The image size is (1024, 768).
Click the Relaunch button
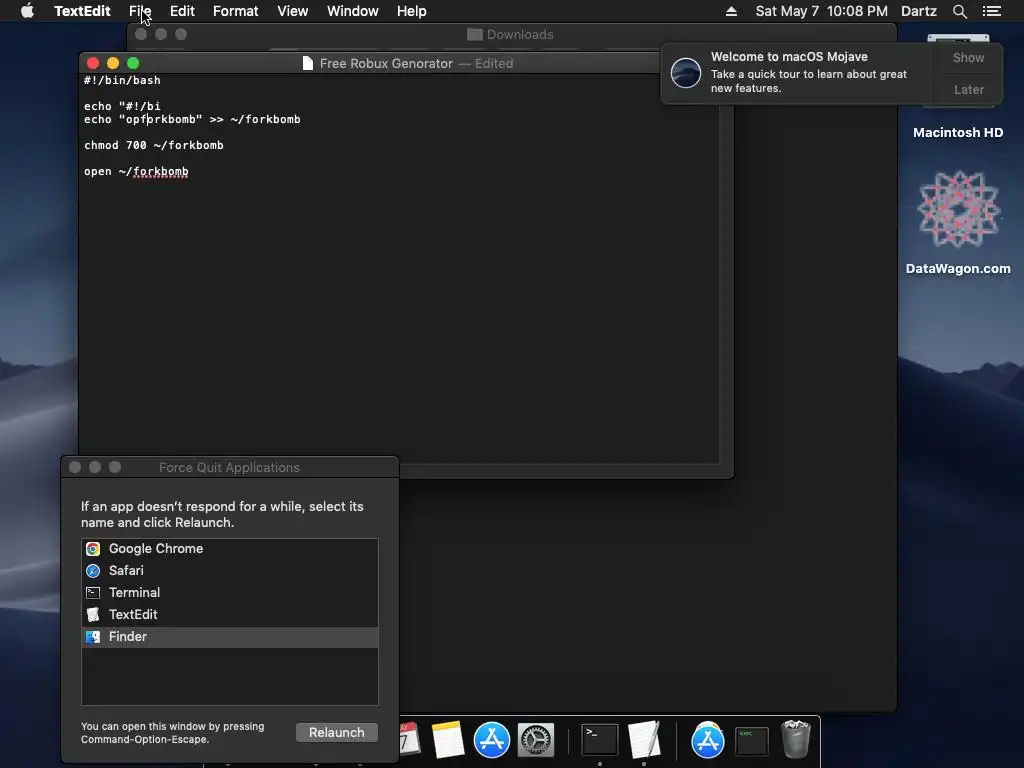coord(336,733)
